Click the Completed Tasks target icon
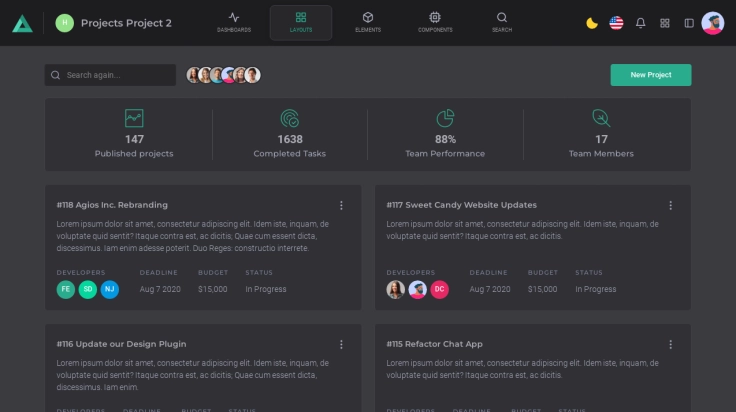736x412 pixels. click(x=289, y=118)
